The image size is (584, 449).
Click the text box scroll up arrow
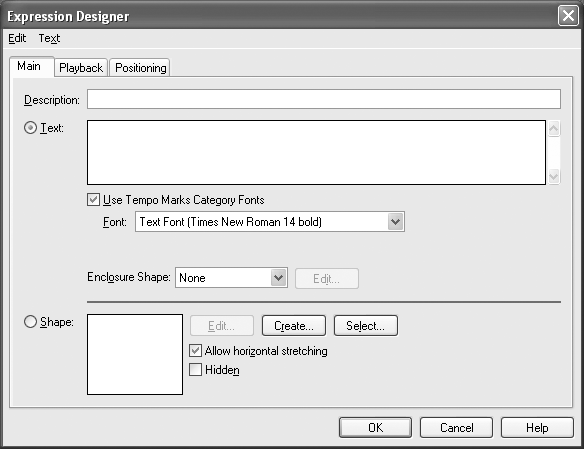(554, 129)
